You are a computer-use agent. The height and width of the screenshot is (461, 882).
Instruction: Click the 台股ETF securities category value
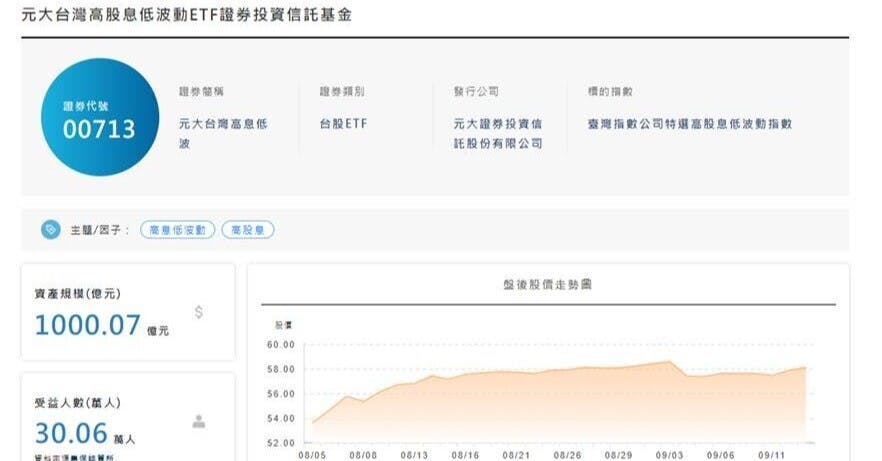click(343, 125)
